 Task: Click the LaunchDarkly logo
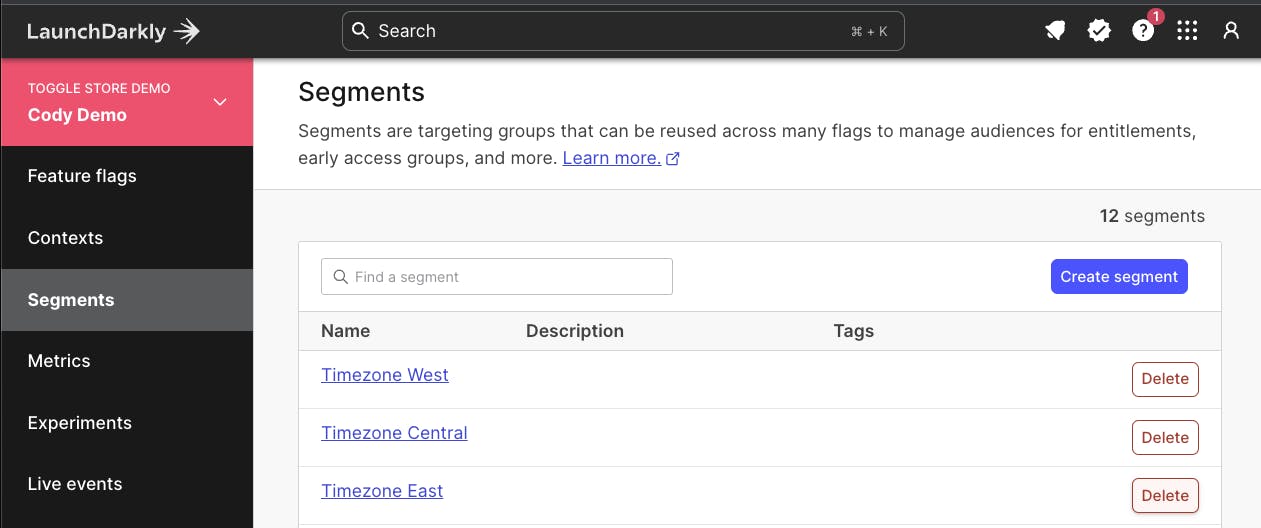[x=113, y=31]
